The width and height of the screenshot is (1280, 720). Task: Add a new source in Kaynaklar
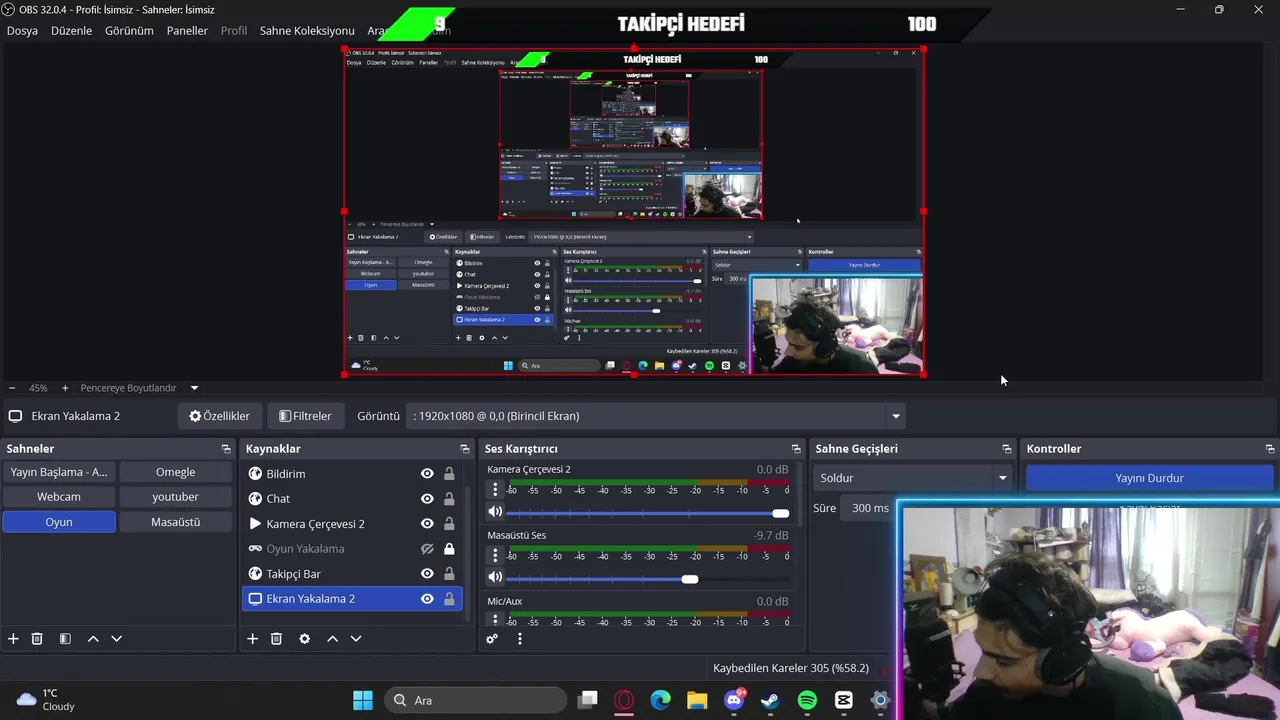[x=253, y=639]
